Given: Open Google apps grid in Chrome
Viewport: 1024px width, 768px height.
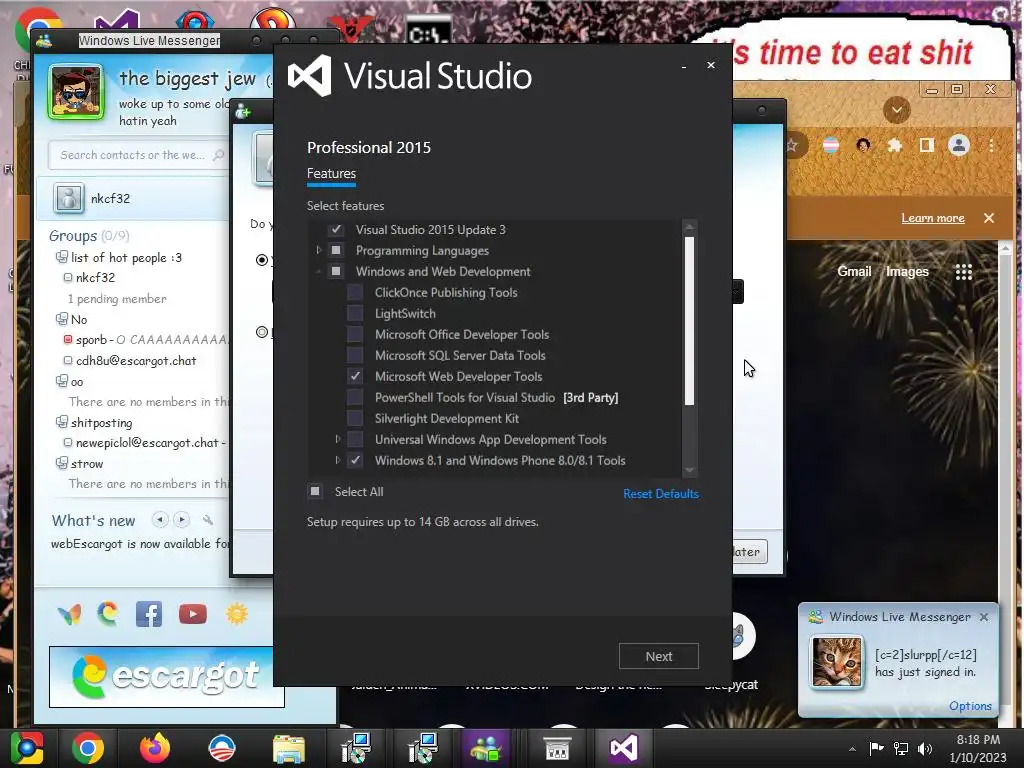Looking at the screenshot, I should point(963,272).
